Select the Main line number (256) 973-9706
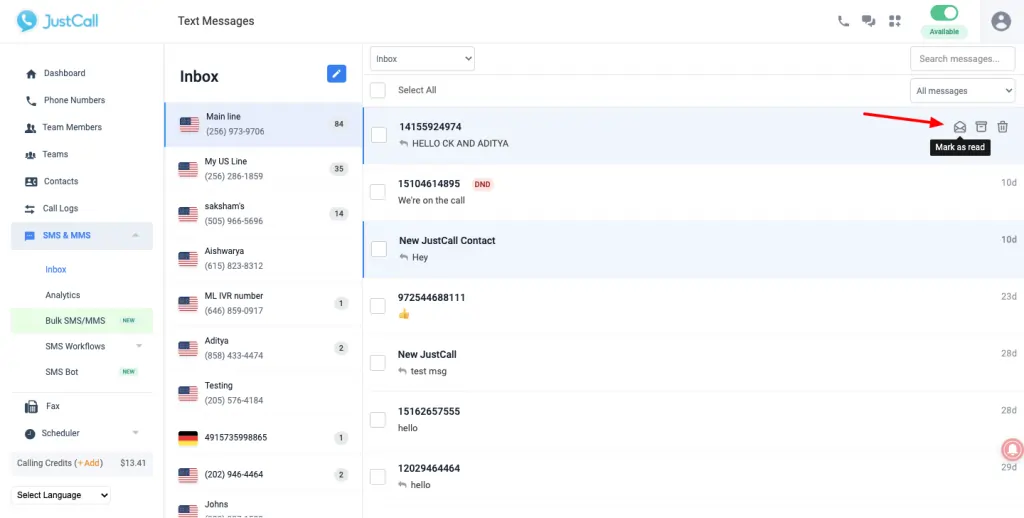 click(x=263, y=124)
